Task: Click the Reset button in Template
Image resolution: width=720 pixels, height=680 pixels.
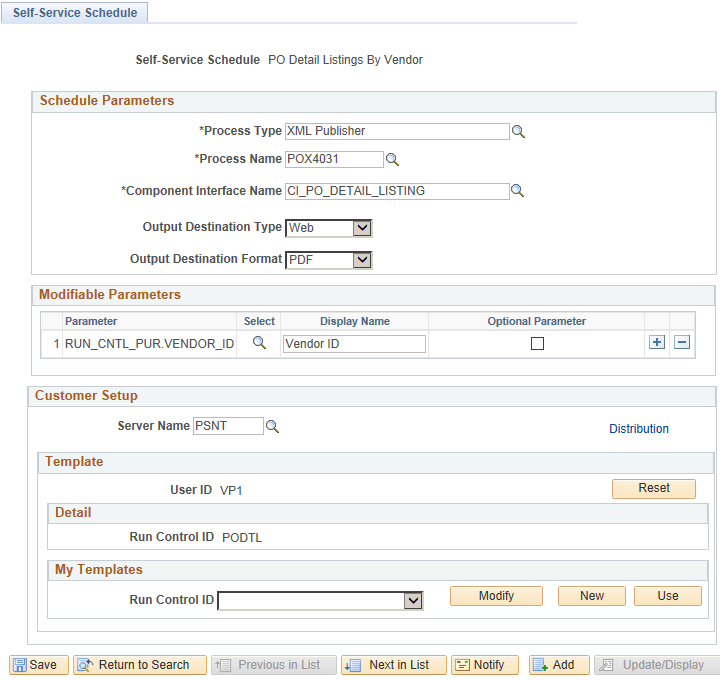Action: click(654, 488)
